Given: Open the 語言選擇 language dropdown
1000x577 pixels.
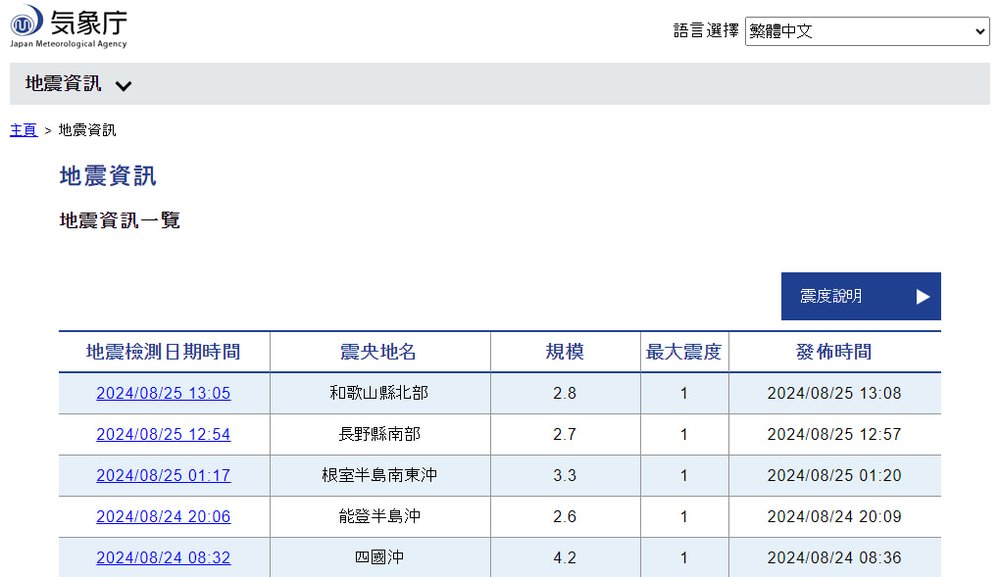Looking at the screenshot, I should pos(866,31).
